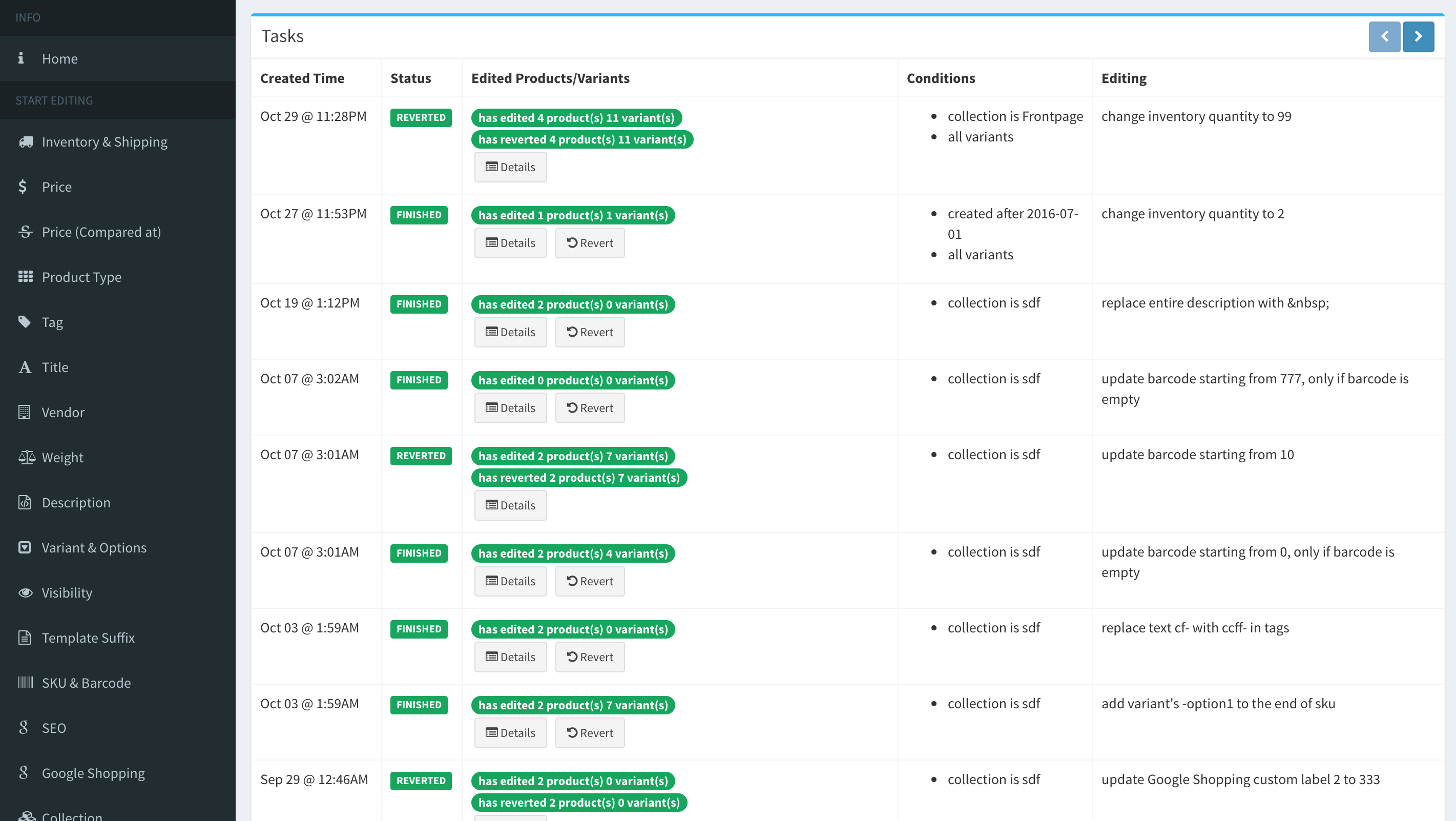The image size is (1456, 821).
Task: Click the barcode icon for SKU & Barcode
Action: (26, 683)
